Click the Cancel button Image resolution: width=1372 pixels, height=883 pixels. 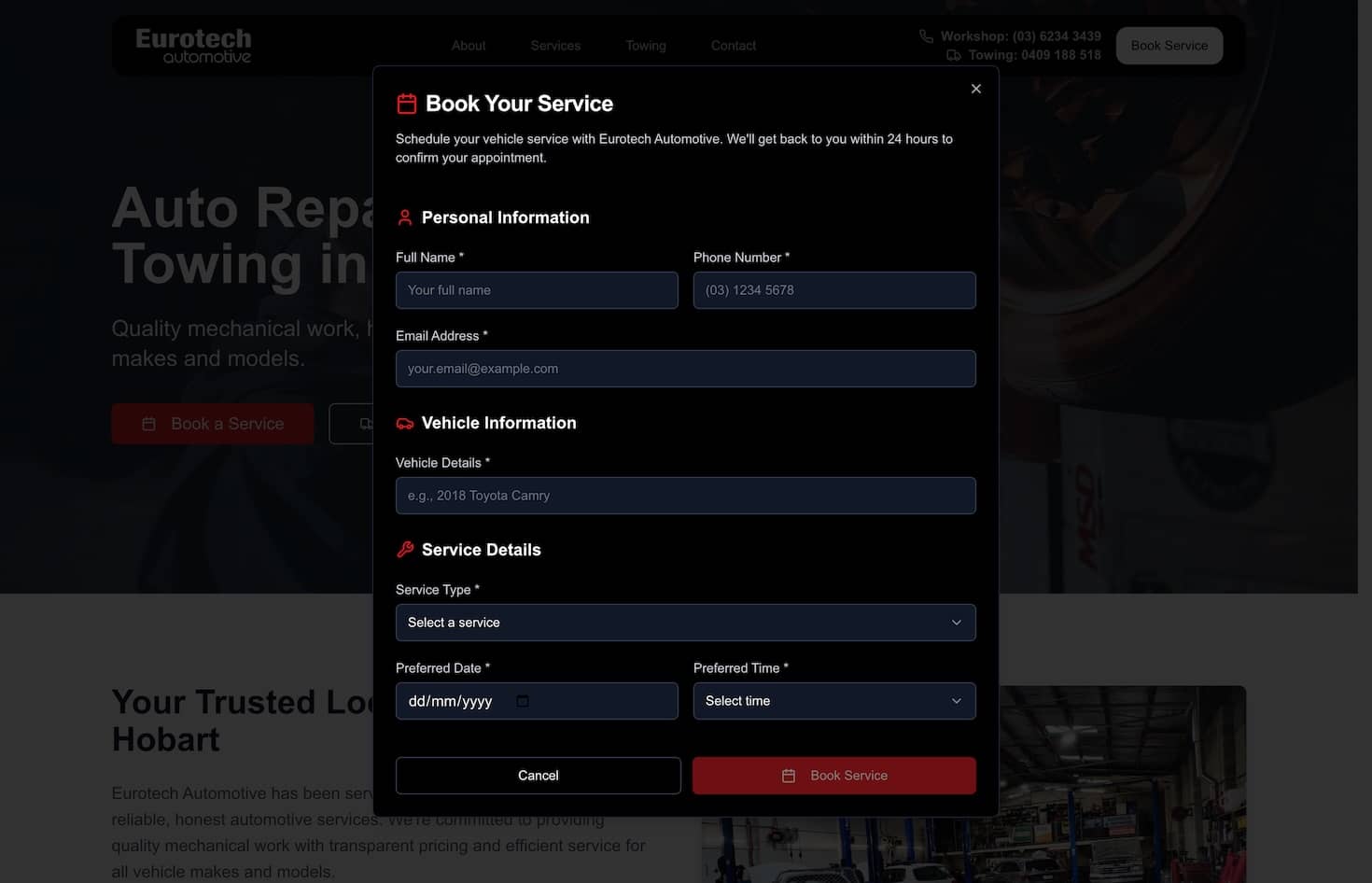[538, 775]
